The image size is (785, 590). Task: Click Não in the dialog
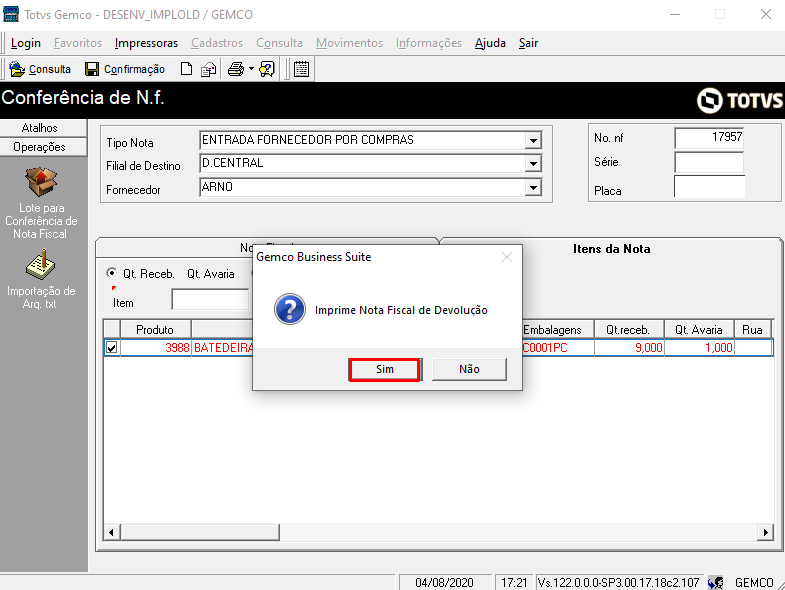(x=470, y=370)
